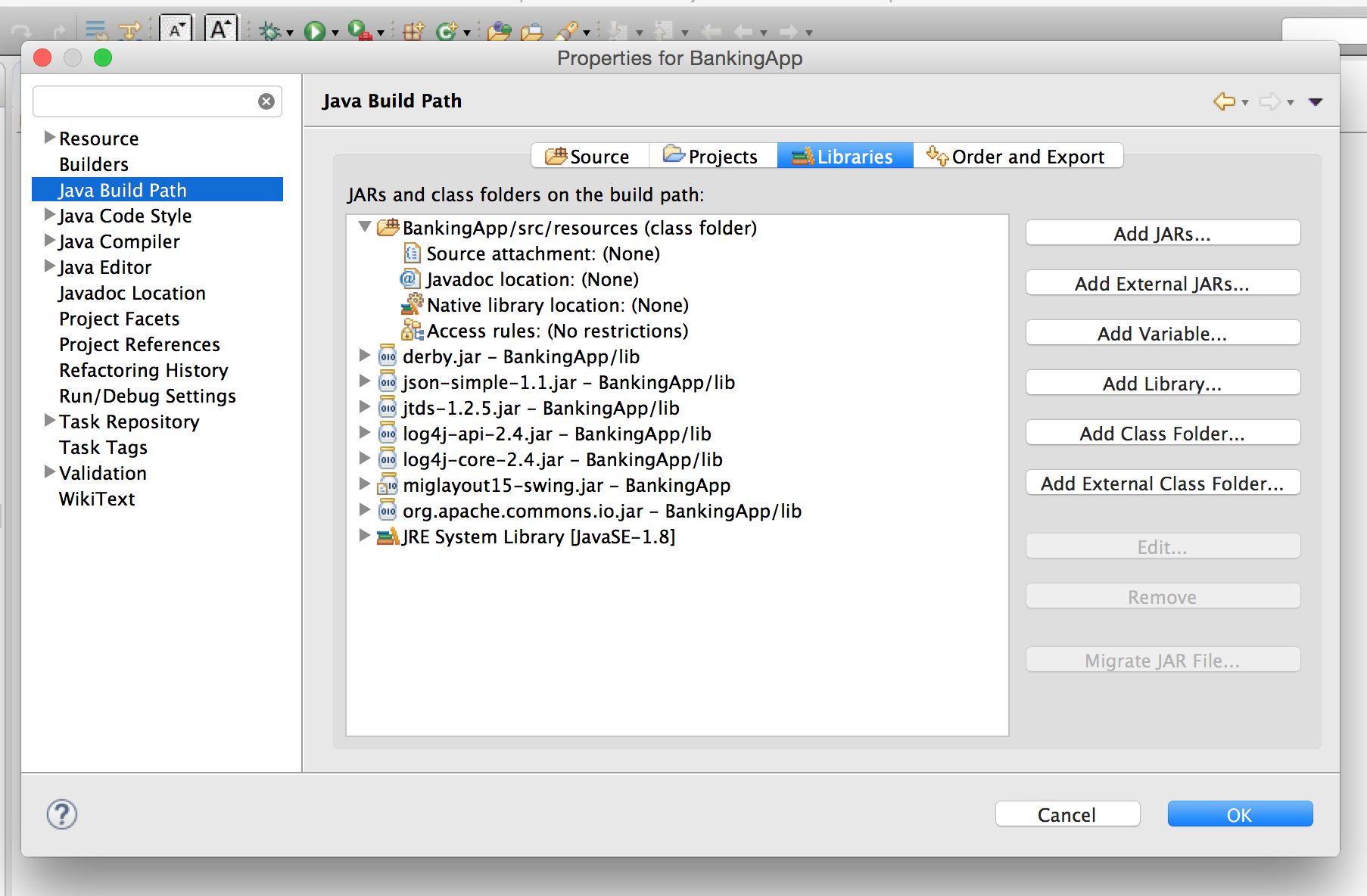
Task: Click the derby.jar file icon
Action: coord(388,356)
